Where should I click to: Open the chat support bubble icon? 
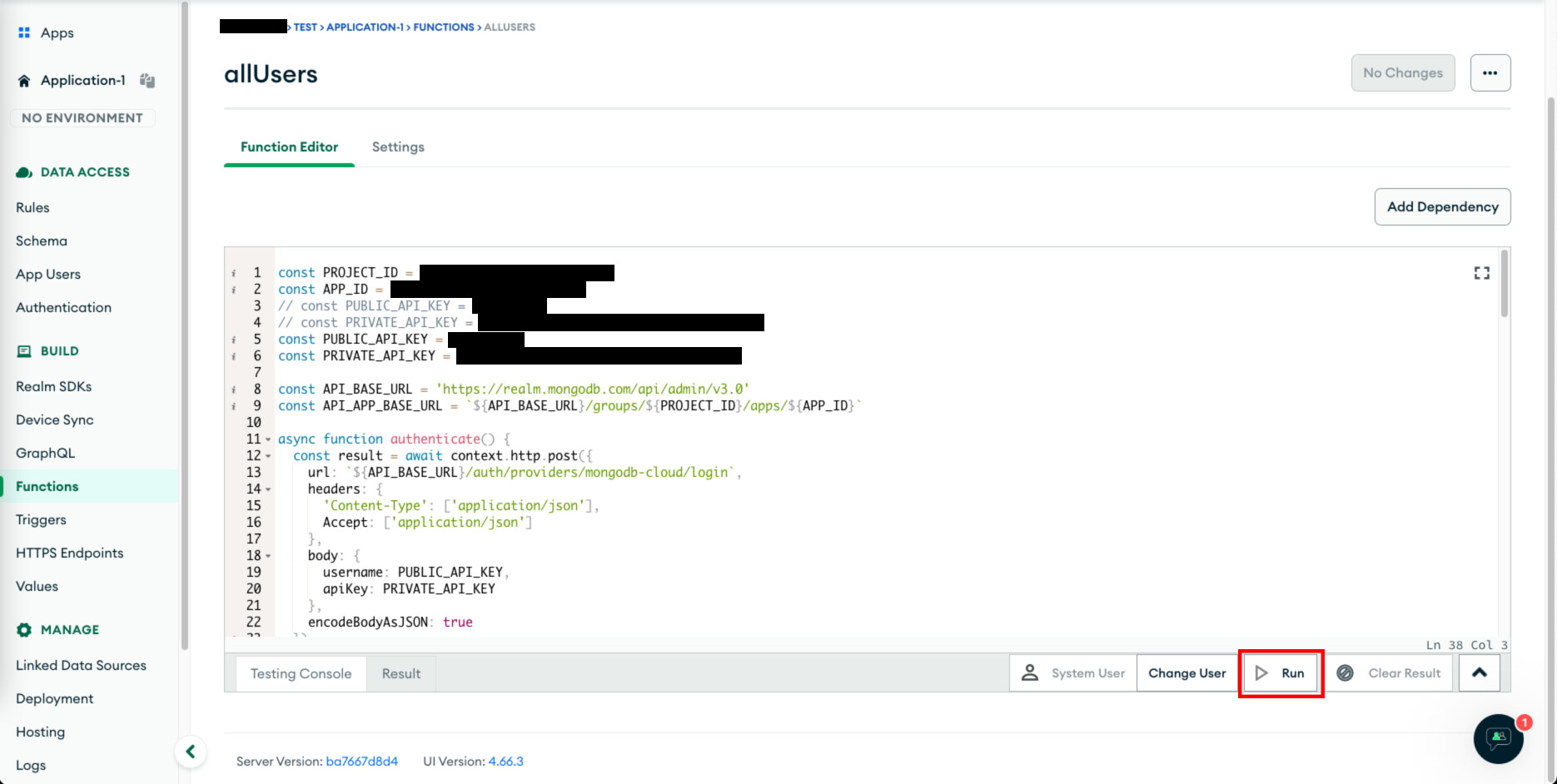(x=1498, y=737)
